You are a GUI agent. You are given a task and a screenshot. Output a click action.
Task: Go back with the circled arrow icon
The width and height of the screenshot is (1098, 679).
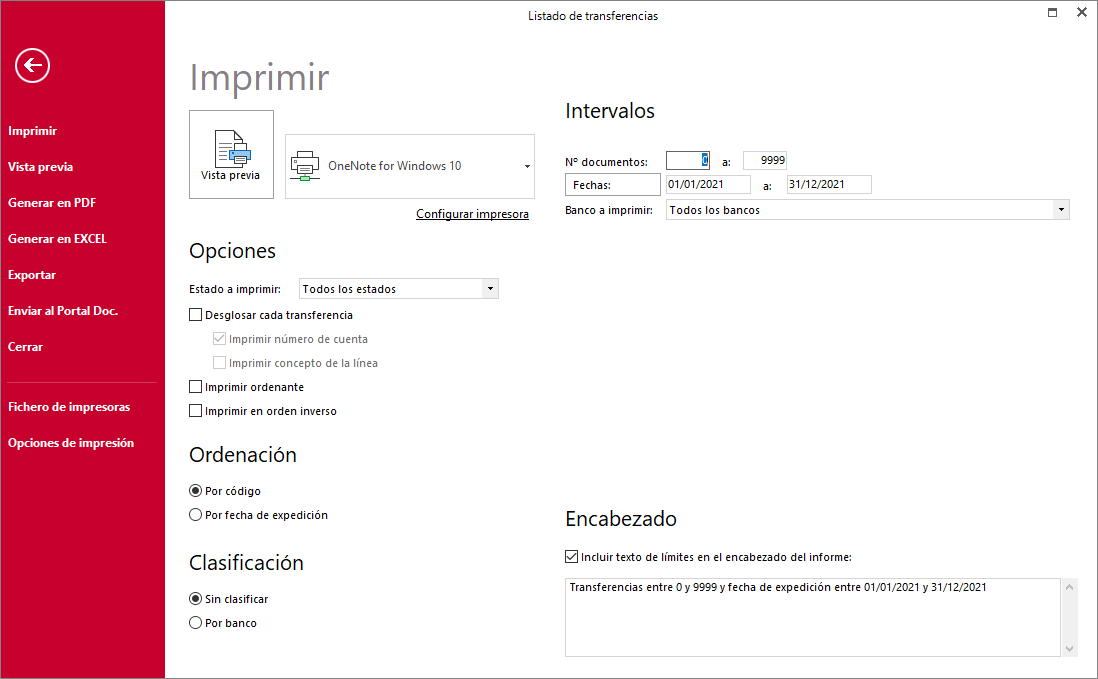click(32, 66)
